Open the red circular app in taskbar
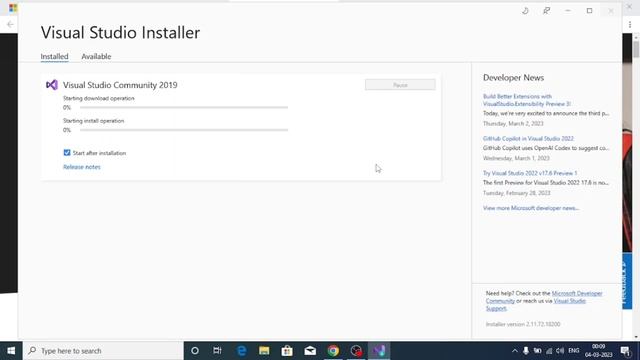Image resolution: width=640 pixels, height=360 pixels. [x=356, y=351]
